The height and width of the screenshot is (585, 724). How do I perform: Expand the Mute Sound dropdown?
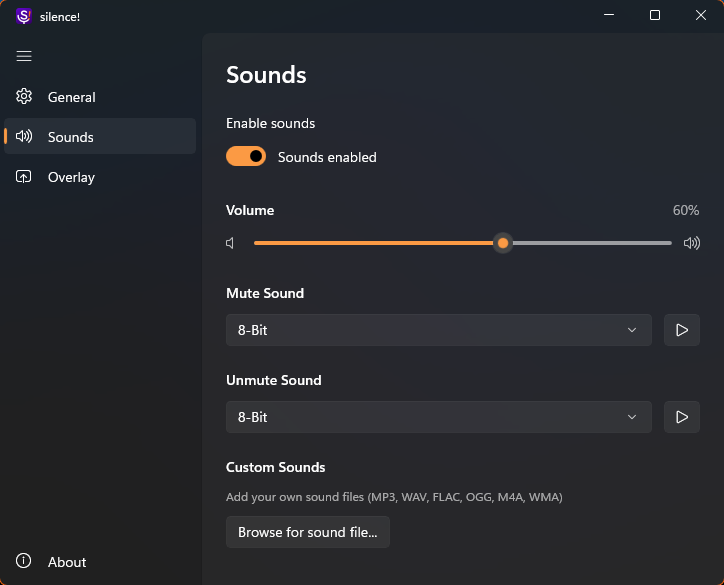(439, 330)
